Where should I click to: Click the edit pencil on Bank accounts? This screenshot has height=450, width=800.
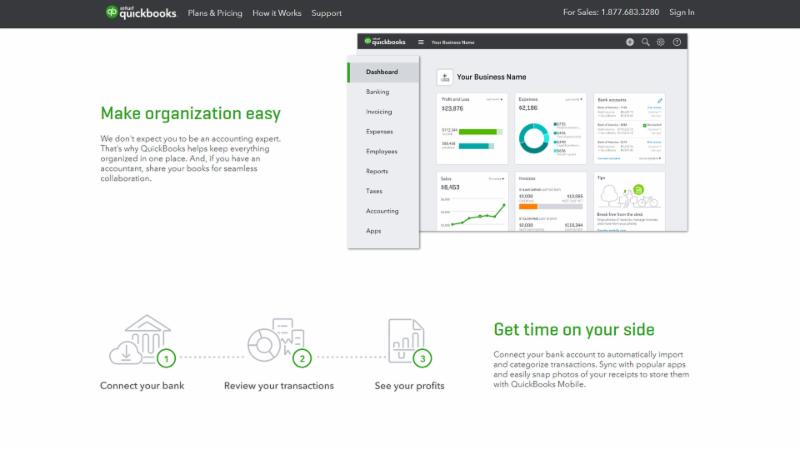tap(659, 101)
